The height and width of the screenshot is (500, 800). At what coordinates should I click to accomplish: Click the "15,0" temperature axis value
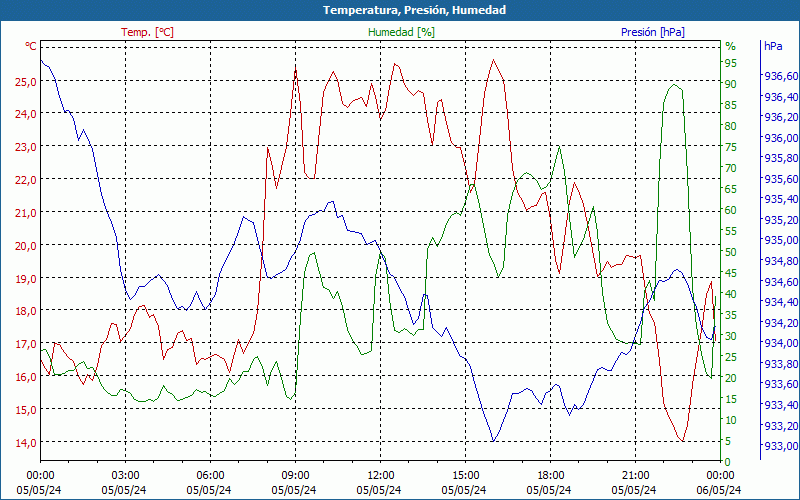click(x=26, y=410)
